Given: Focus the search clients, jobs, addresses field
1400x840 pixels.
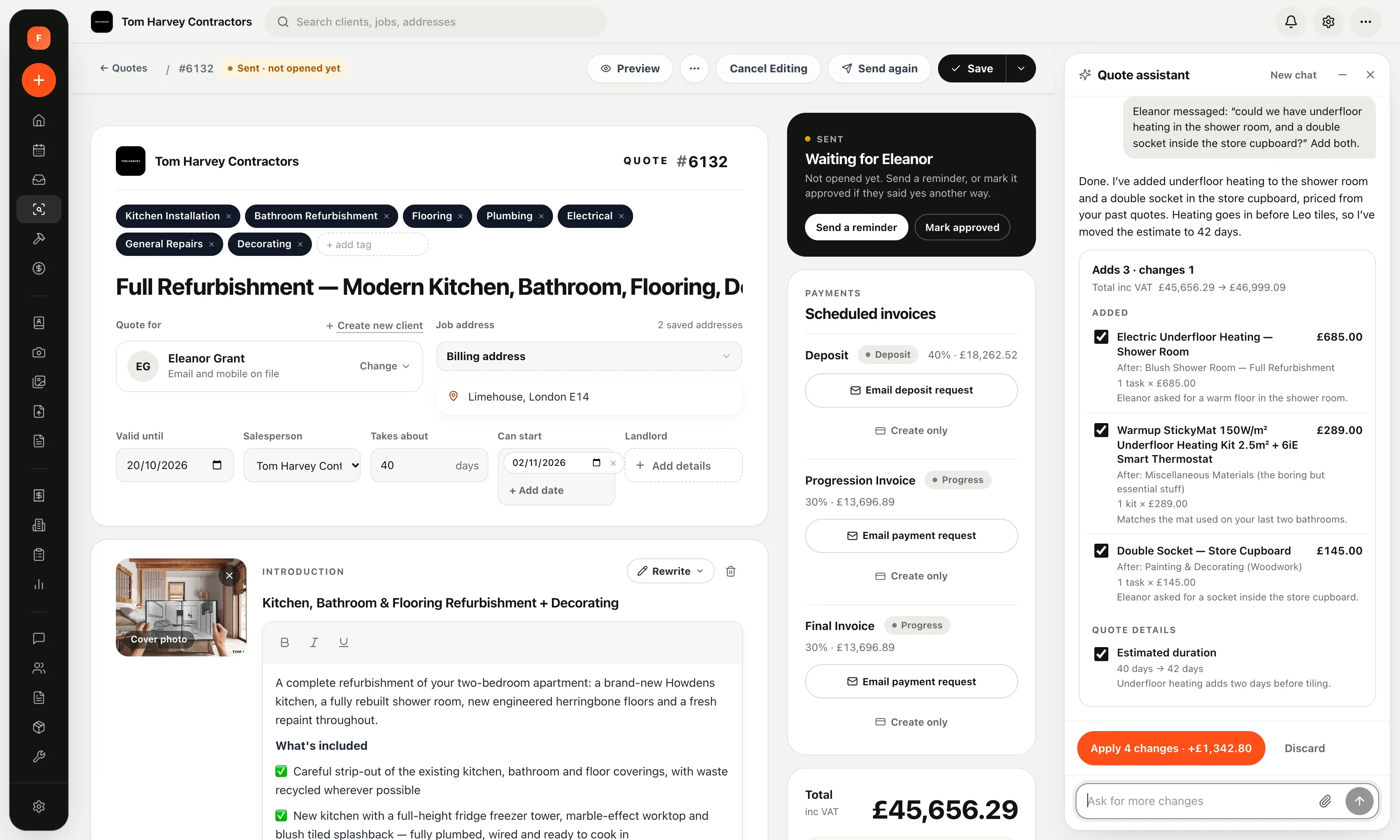Looking at the screenshot, I should pos(435,21).
